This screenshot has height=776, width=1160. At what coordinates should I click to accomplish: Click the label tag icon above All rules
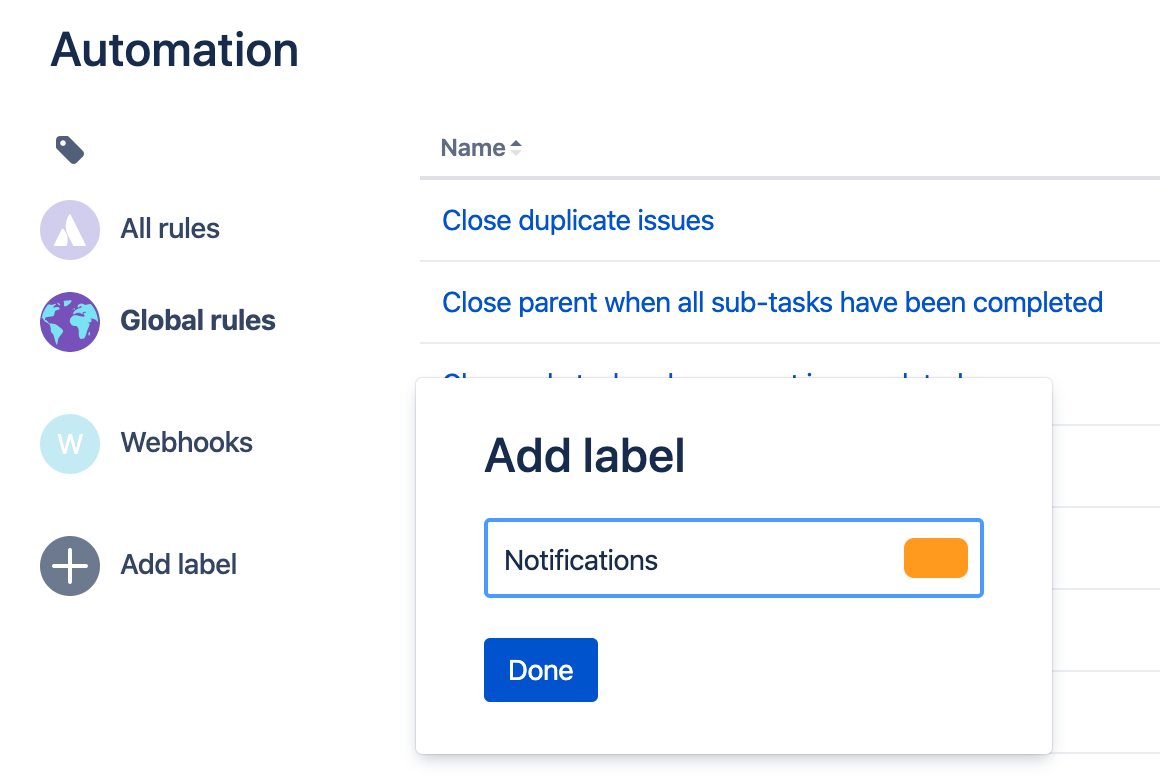69,148
